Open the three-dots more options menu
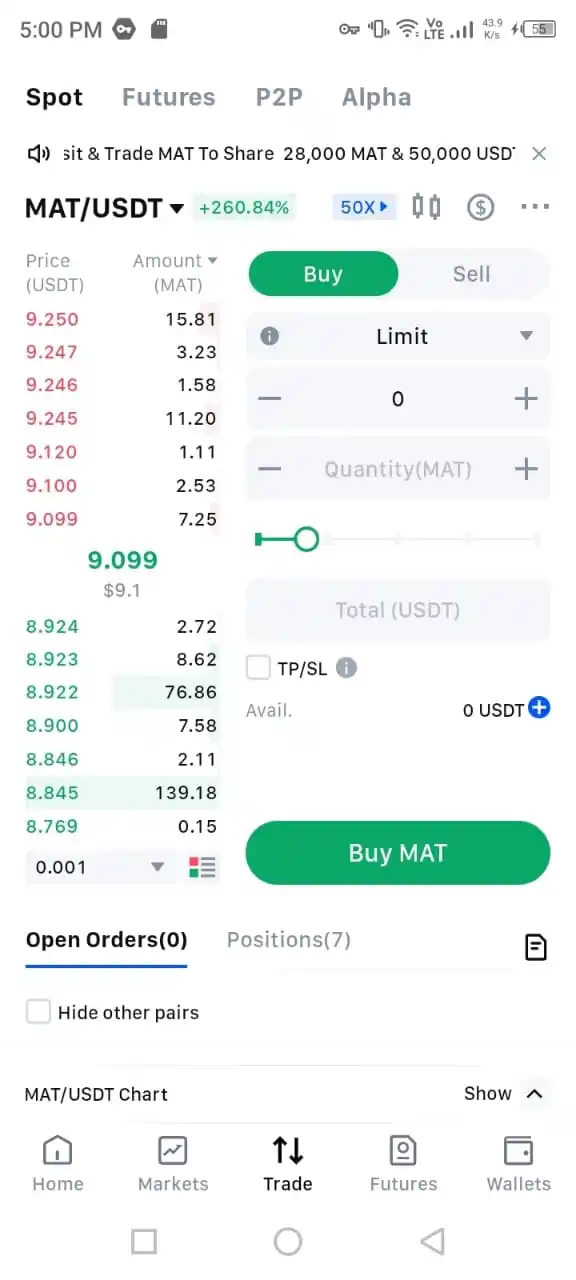This screenshot has height=1280, width=576. (535, 207)
